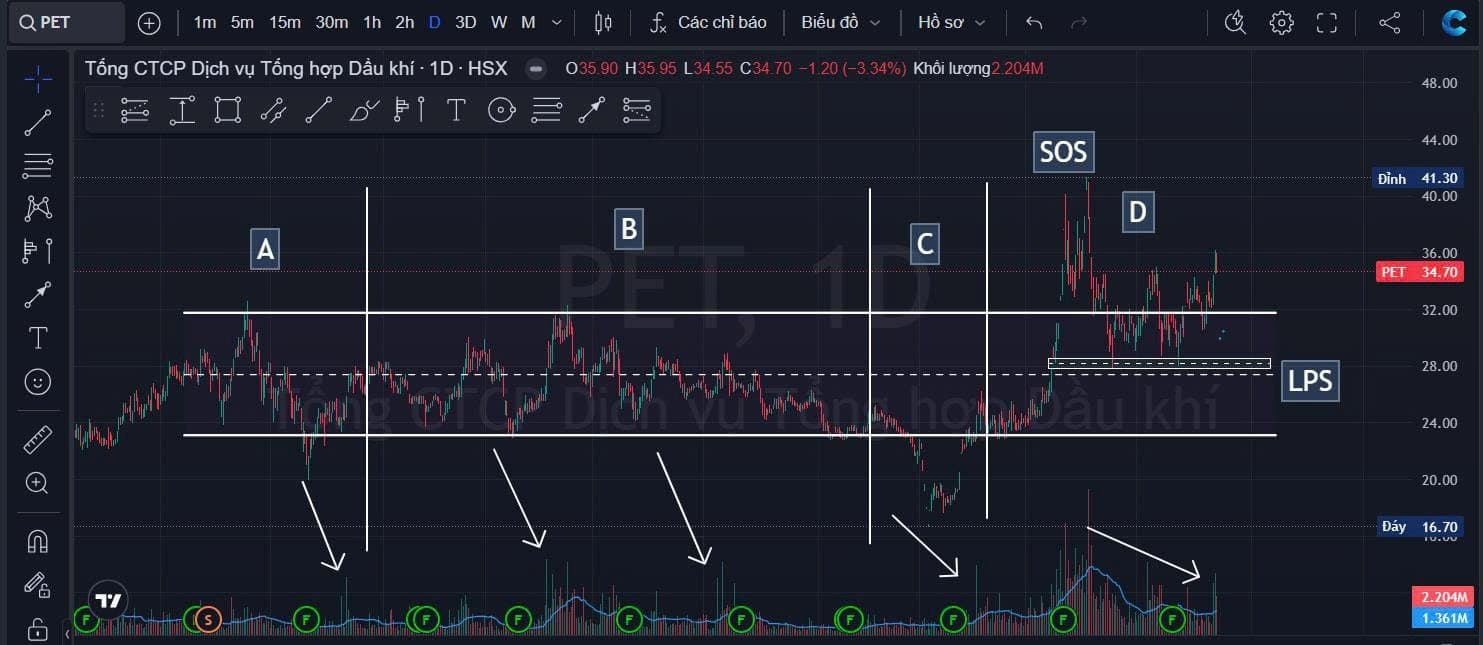Switch to 15m timeframe
This screenshot has height=645, width=1483.
tap(285, 22)
